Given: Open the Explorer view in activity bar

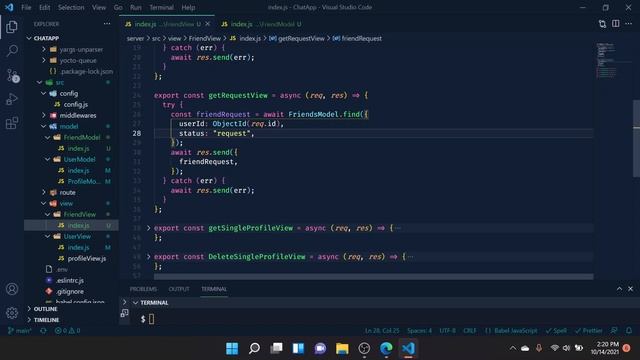Looking at the screenshot, I should pos(12,27).
